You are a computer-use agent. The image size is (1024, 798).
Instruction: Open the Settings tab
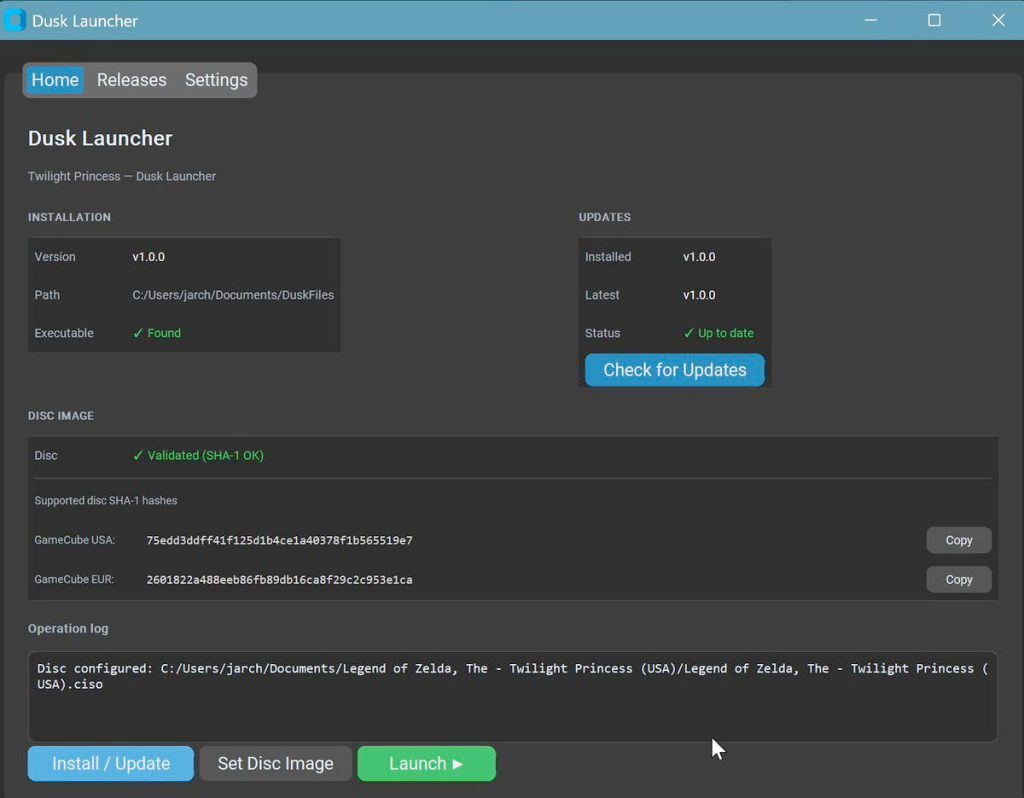point(216,80)
